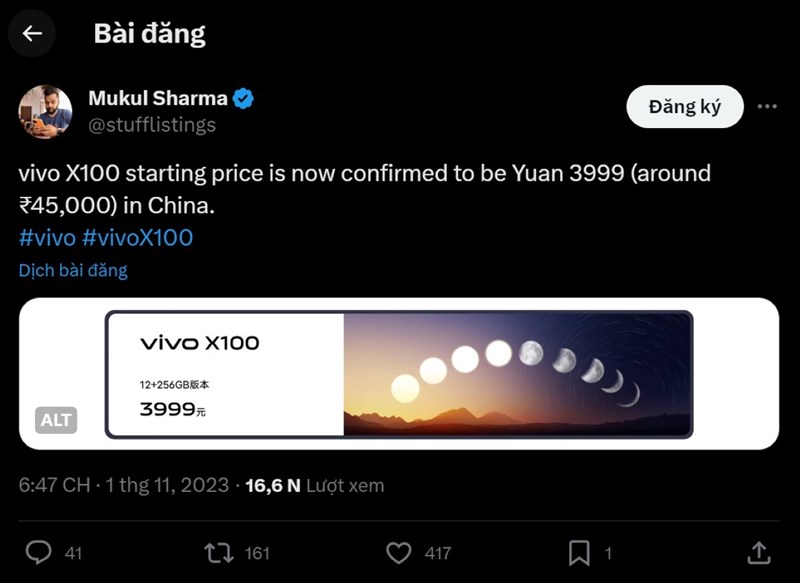Open the three-dot more options menu
The height and width of the screenshot is (583, 800).
[767, 107]
